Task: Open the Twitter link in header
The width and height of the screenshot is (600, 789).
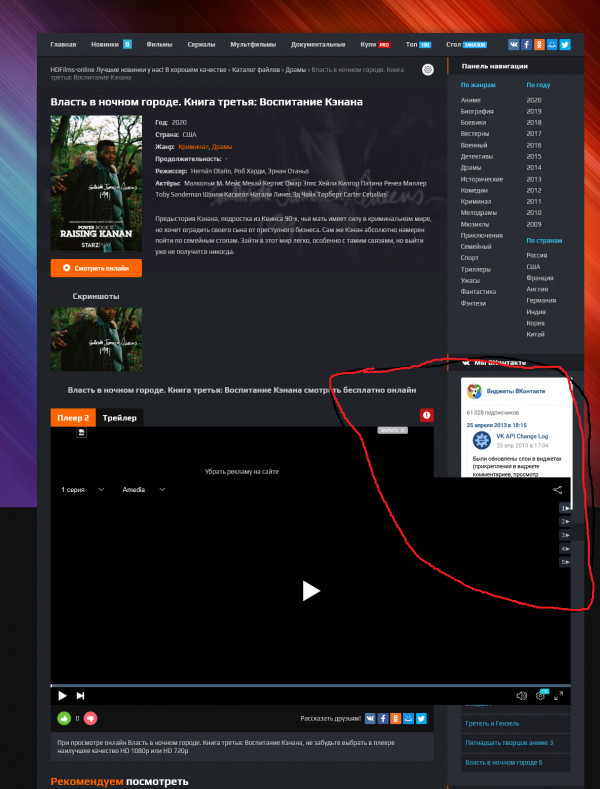Action: pyautogui.click(x=565, y=44)
